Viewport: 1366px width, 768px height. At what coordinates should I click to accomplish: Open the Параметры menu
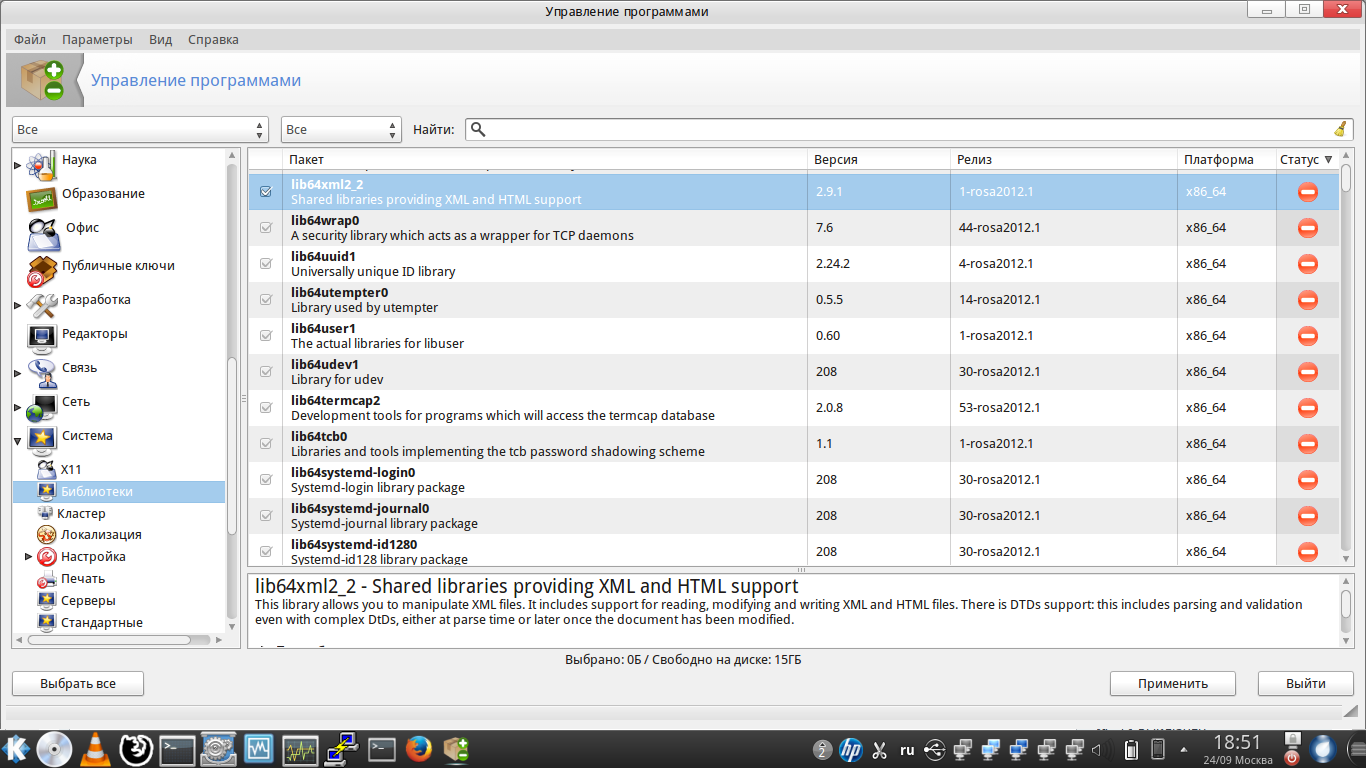point(97,40)
